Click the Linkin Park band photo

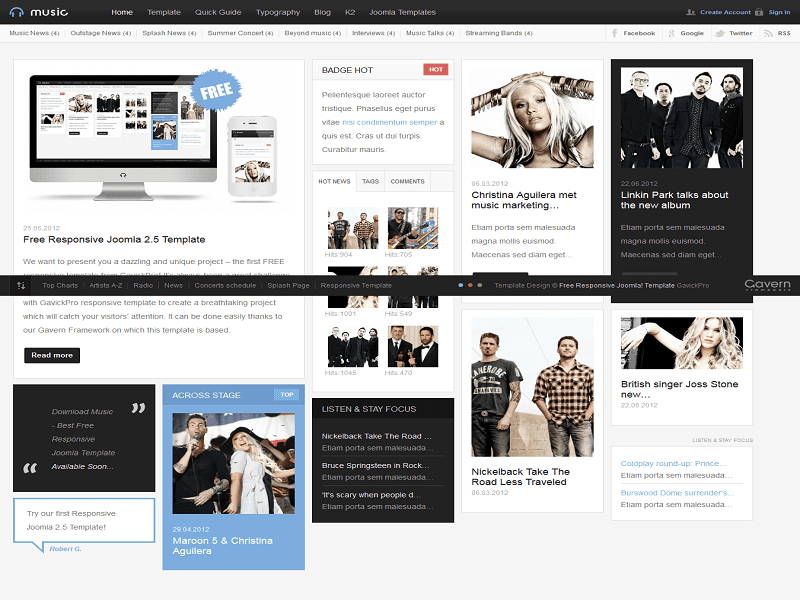[682, 118]
